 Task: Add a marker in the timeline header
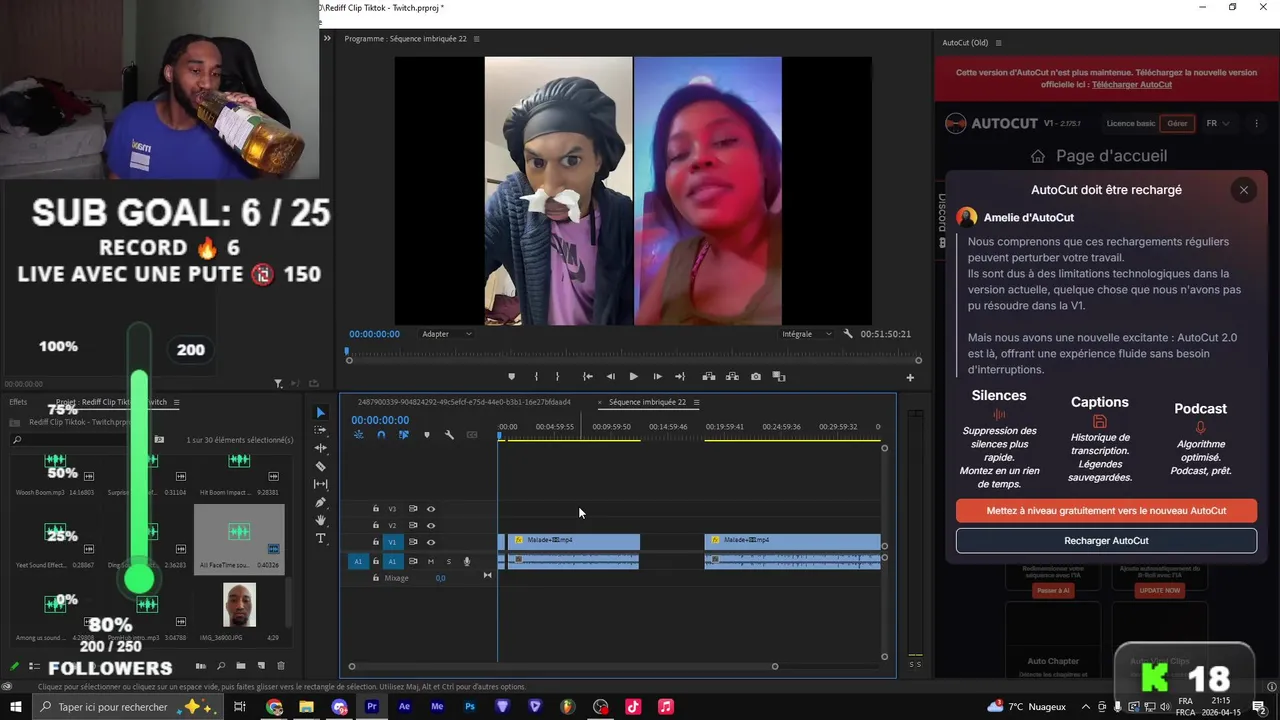coord(427,435)
